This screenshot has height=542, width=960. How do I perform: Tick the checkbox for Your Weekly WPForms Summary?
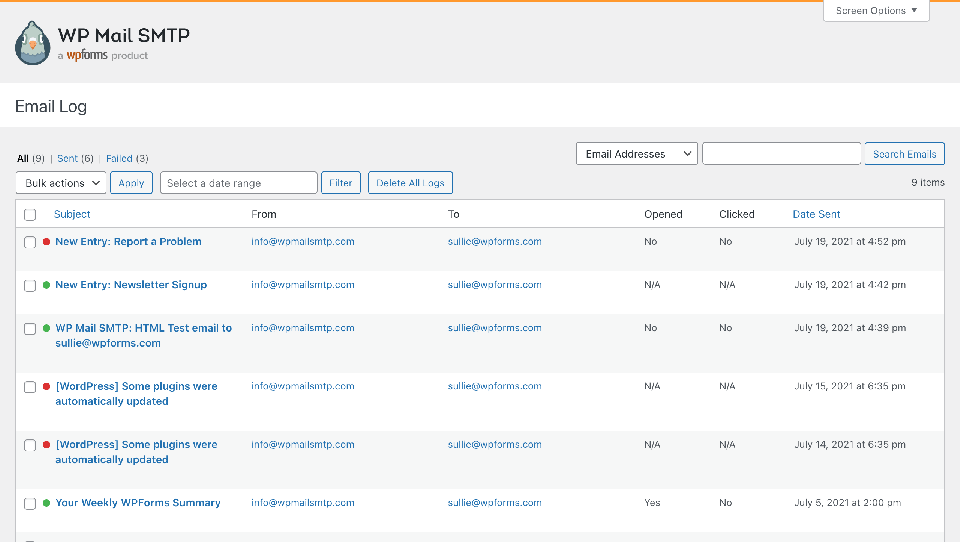pyautogui.click(x=30, y=503)
